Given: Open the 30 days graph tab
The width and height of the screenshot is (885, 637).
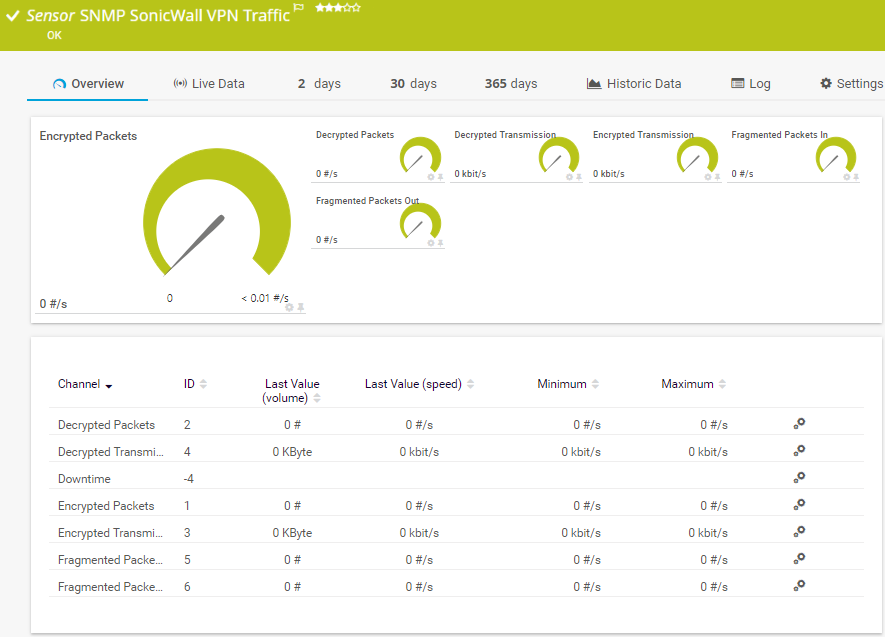Looking at the screenshot, I should [x=413, y=84].
